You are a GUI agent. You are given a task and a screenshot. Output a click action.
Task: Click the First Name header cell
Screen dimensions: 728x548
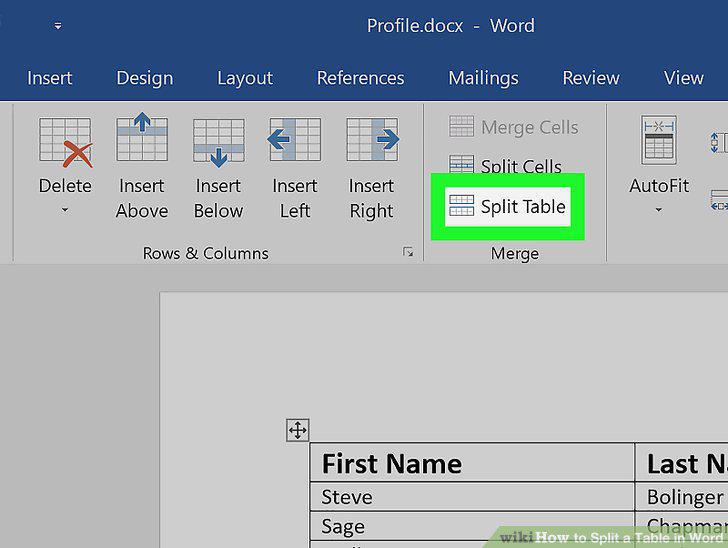pyautogui.click(x=472, y=463)
